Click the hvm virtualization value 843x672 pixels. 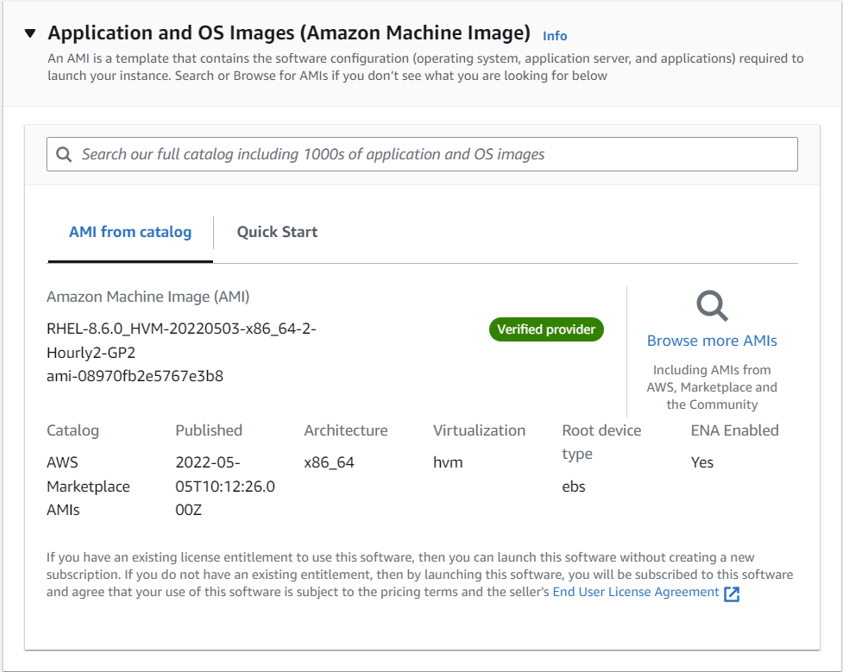click(448, 463)
